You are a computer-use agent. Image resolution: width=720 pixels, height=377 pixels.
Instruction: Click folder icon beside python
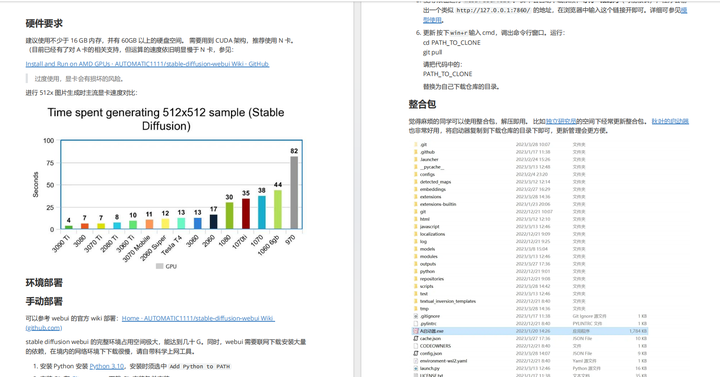coord(416,271)
